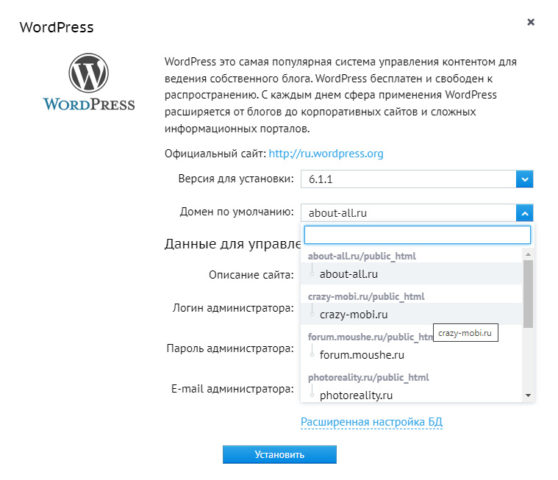
Task: Click the default domain field about-all.ru
Action: (409, 213)
